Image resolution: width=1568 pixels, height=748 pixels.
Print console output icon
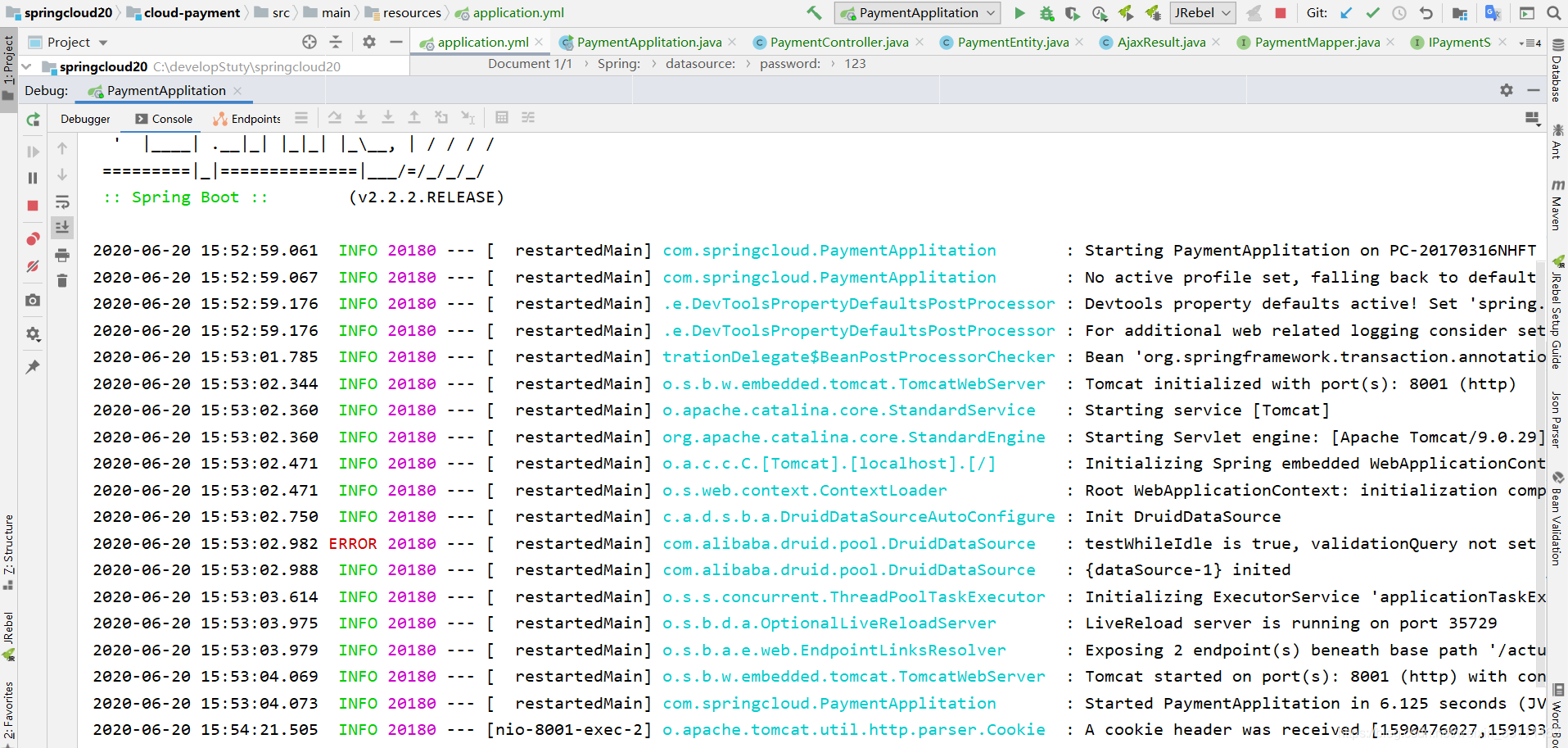point(62,256)
